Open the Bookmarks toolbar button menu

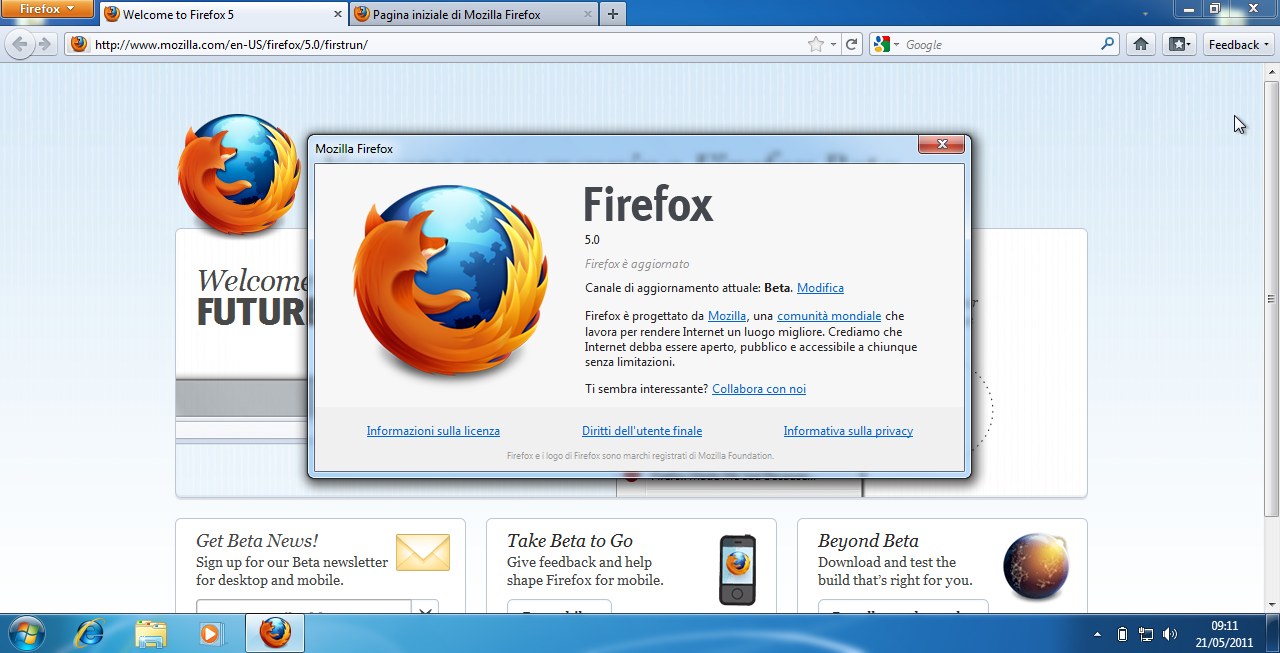(x=1179, y=44)
